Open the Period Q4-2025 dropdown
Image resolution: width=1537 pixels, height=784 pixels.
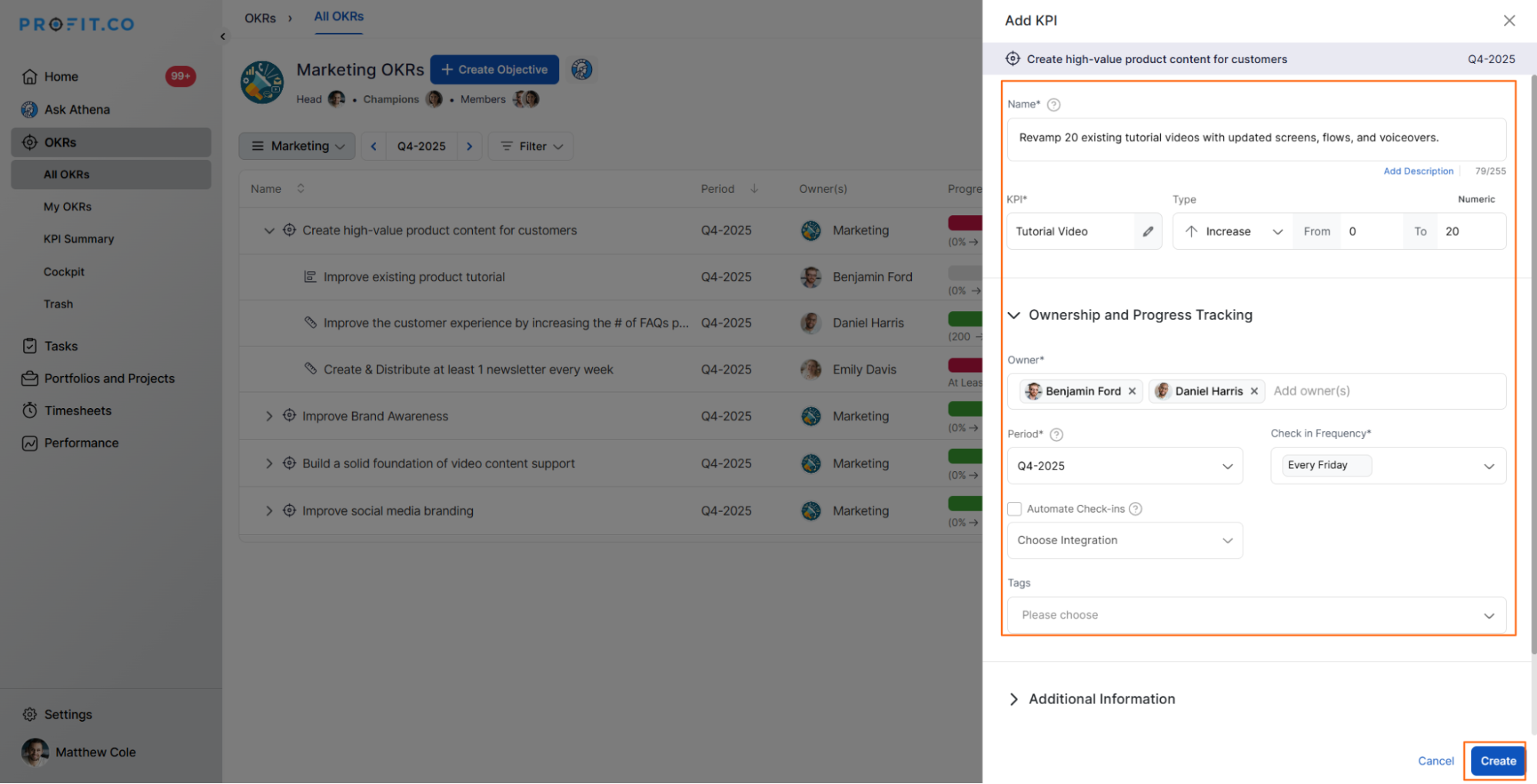click(x=1125, y=466)
